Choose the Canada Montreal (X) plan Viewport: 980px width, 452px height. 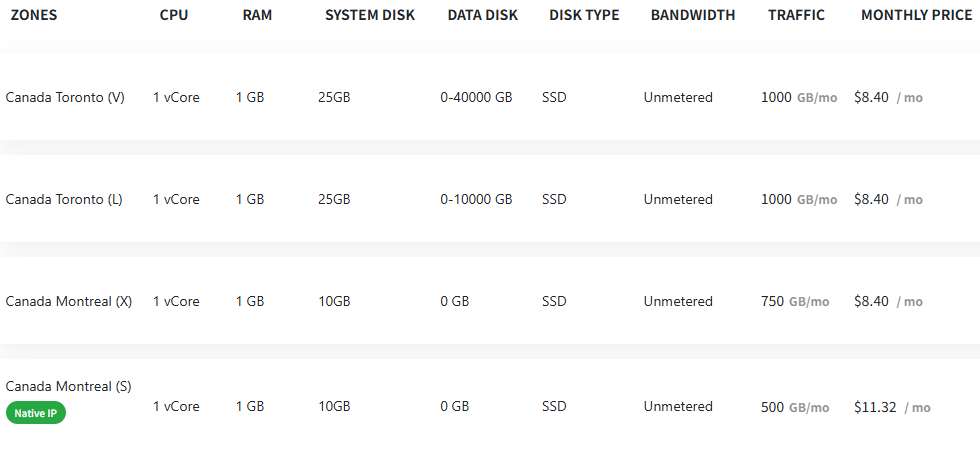coord(490,301)
